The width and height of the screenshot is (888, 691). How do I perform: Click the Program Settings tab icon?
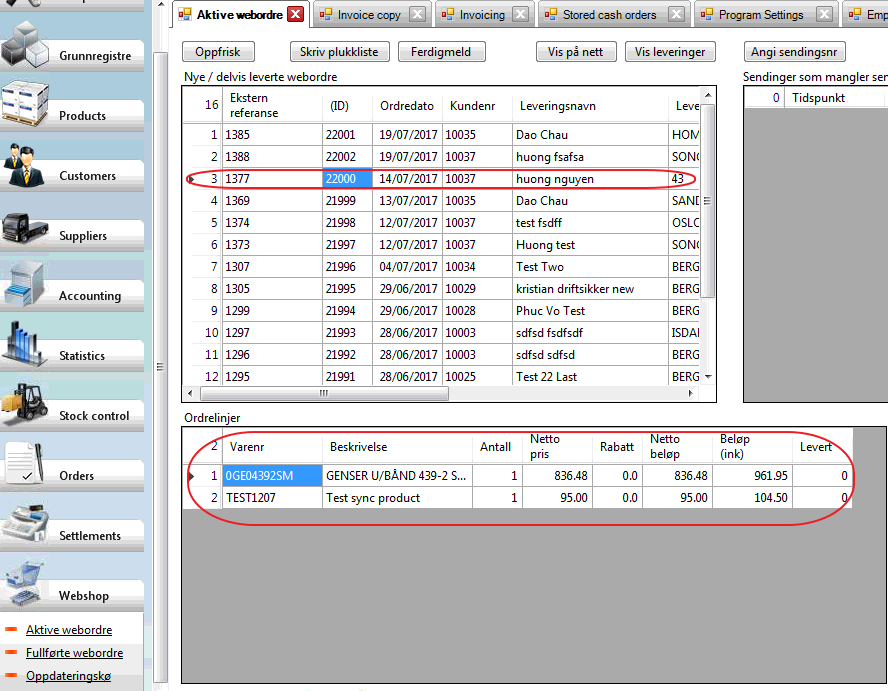tap(707, 15)
